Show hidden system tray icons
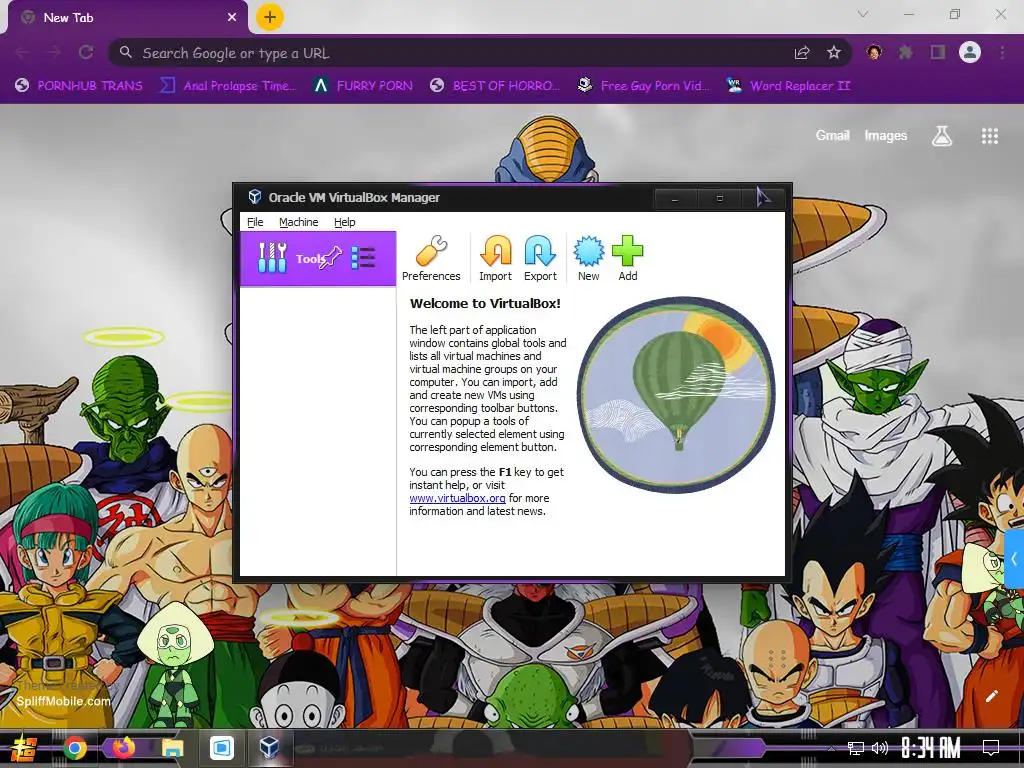The width and height of the screenshot is (1024, 768). tap(831, 748)
